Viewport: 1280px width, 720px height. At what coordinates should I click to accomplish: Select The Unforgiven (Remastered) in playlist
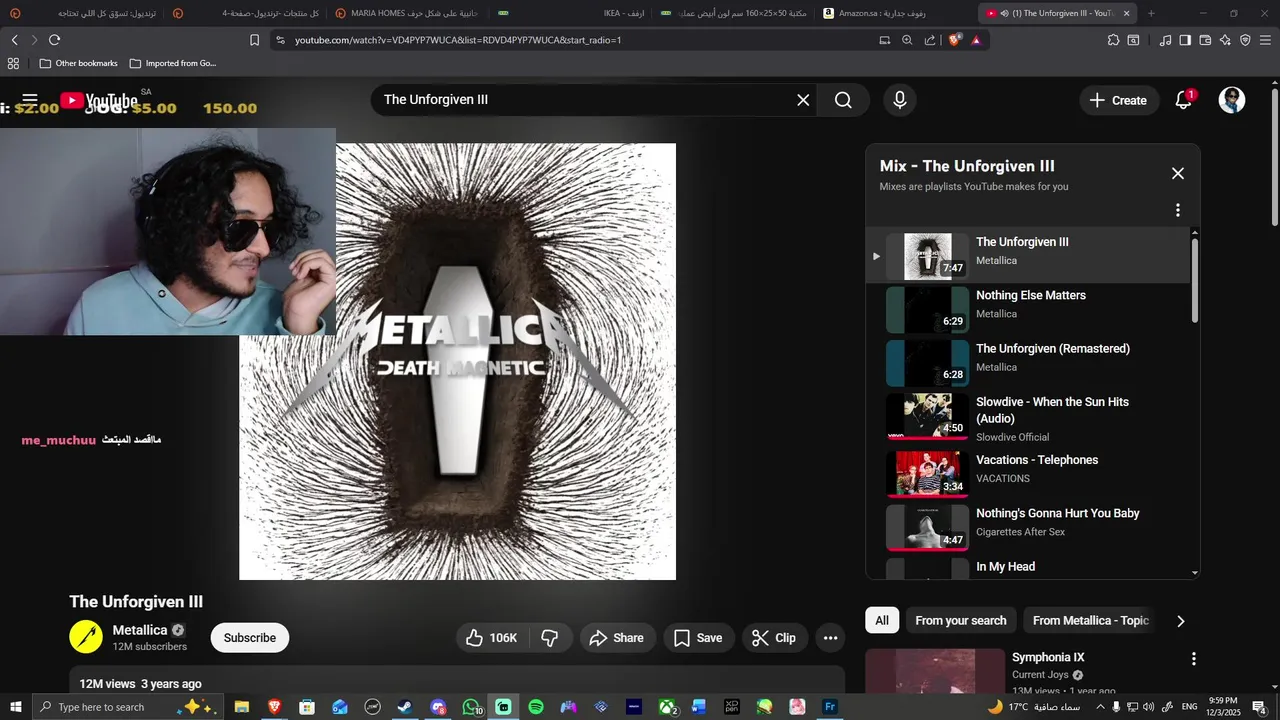(x=1030, y=362)
